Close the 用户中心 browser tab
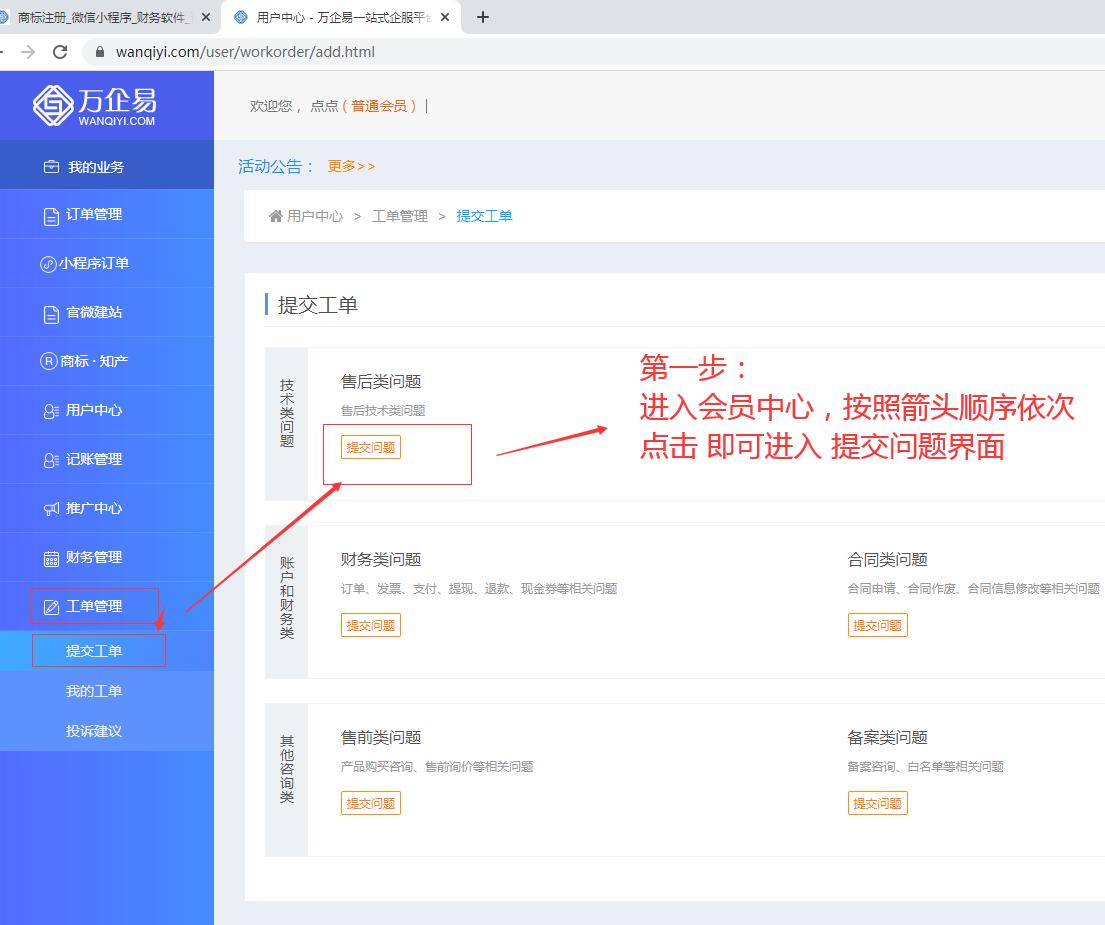Screen dimensions: 1105x925 [x=445, y=17]
